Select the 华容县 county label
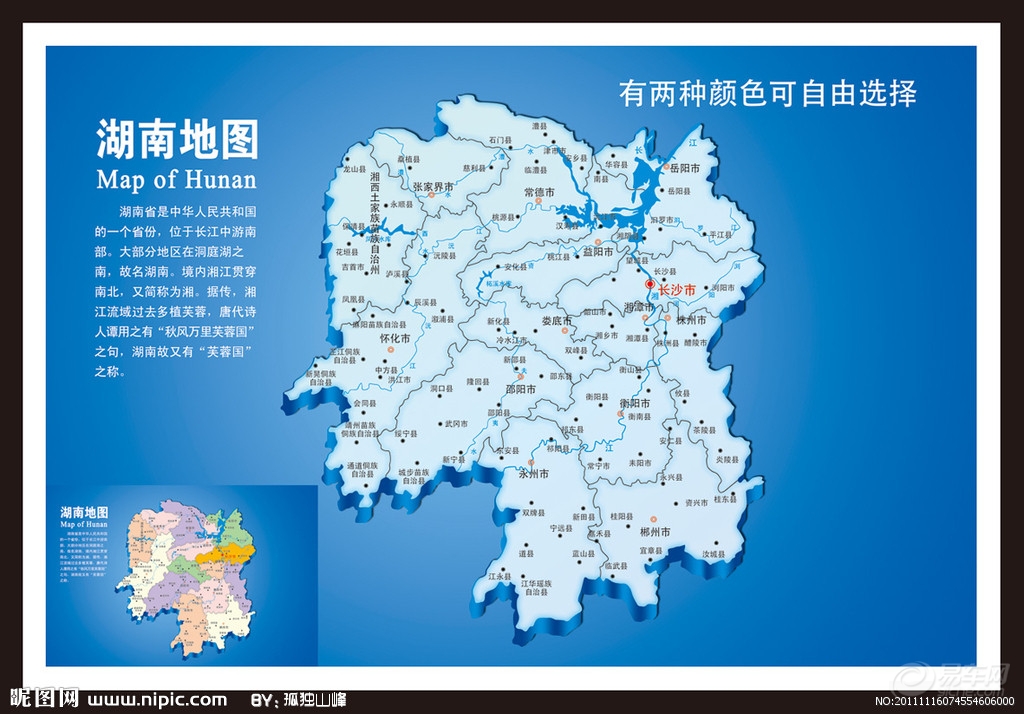1024x714 pixels. click(x=616, y=165)
